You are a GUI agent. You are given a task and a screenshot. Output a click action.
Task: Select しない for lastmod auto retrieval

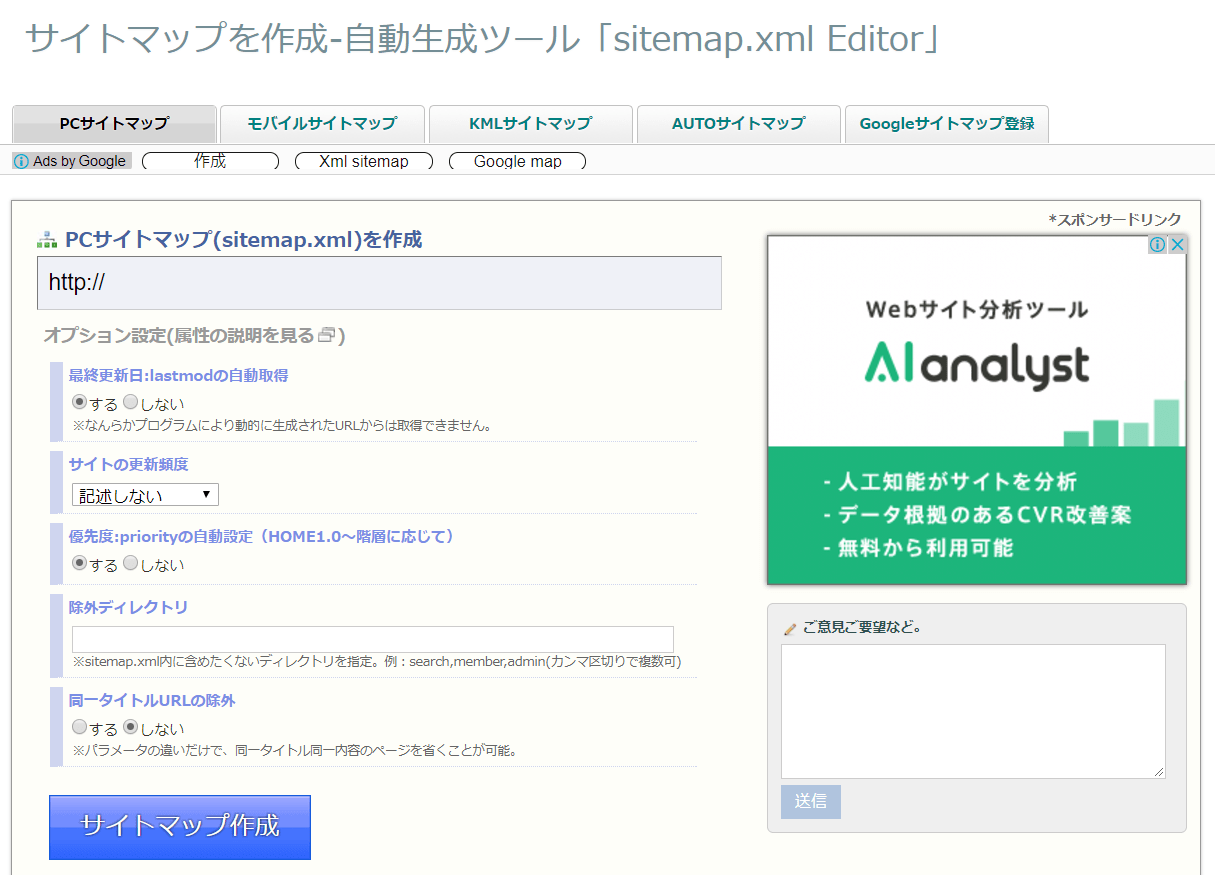coord(130,402)
